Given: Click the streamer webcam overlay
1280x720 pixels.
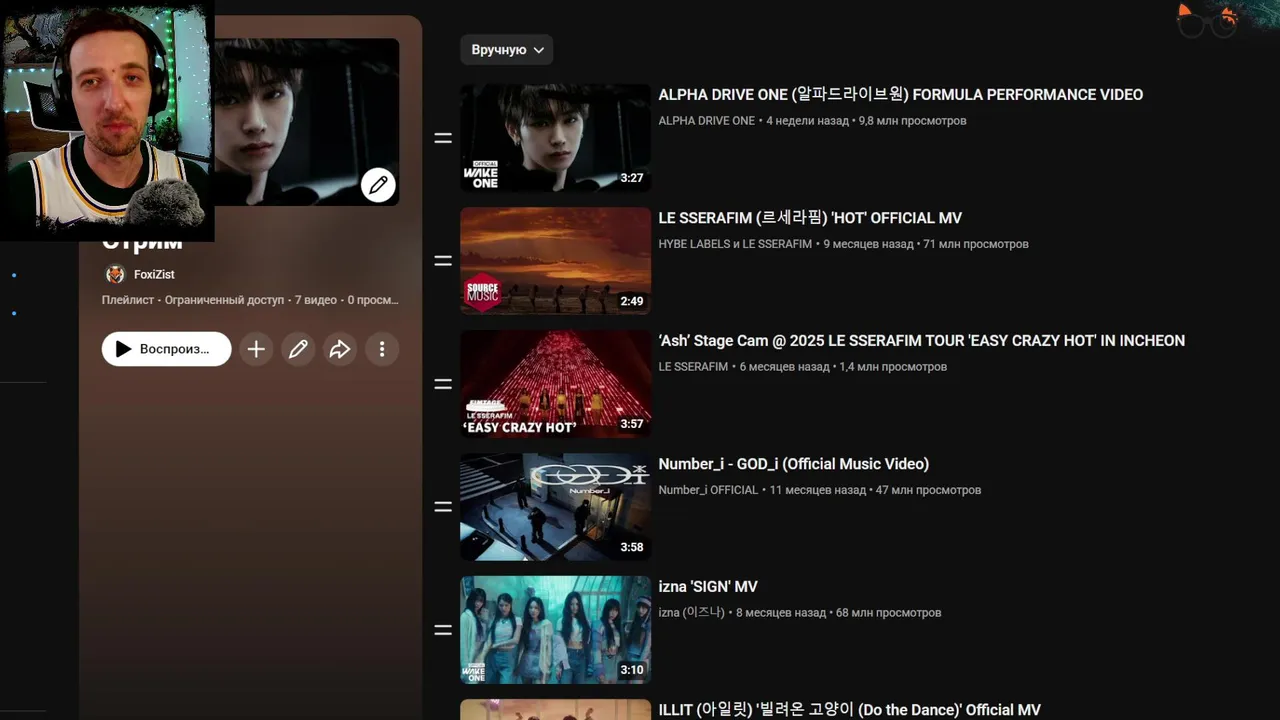Looking at the screenshot, I should 107,120.
